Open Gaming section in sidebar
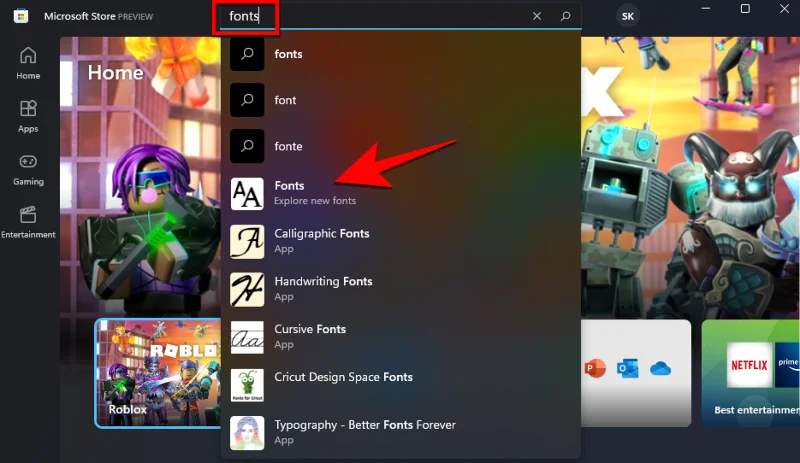 coord(28,169)
